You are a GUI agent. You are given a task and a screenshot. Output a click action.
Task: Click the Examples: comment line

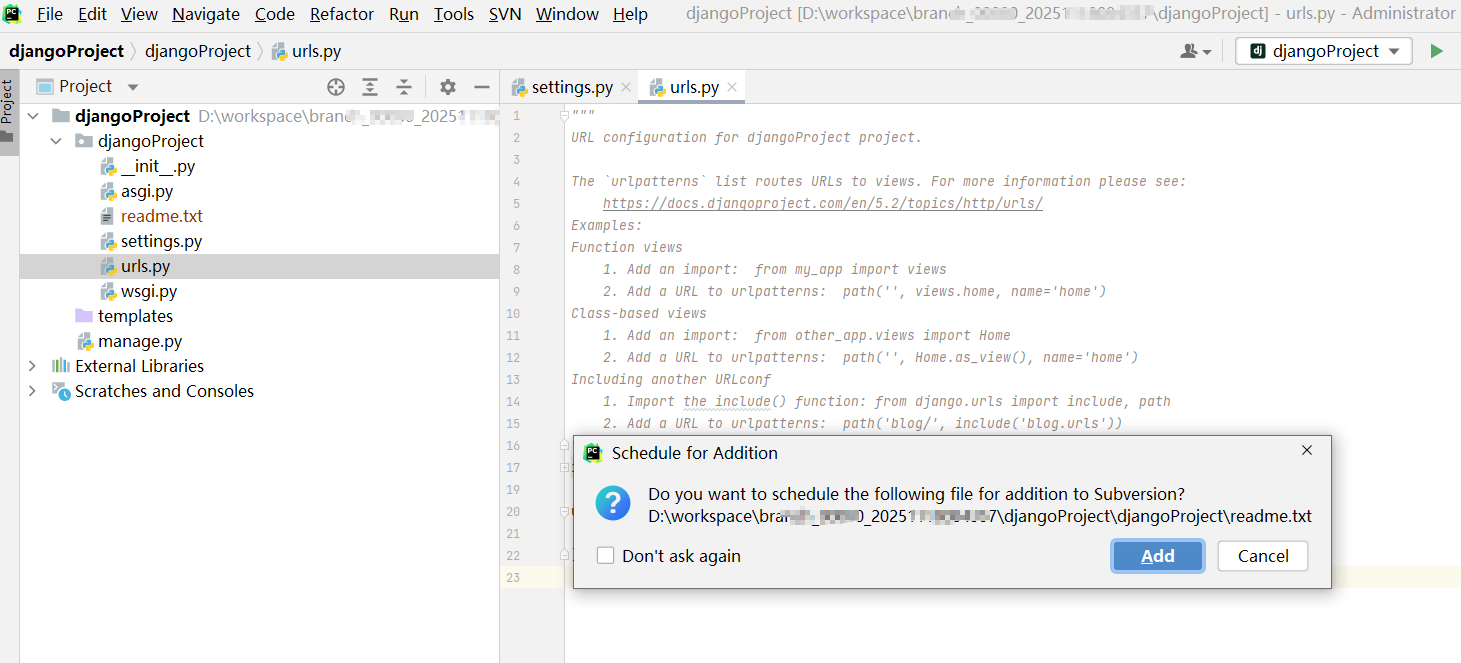pos(607,225)
